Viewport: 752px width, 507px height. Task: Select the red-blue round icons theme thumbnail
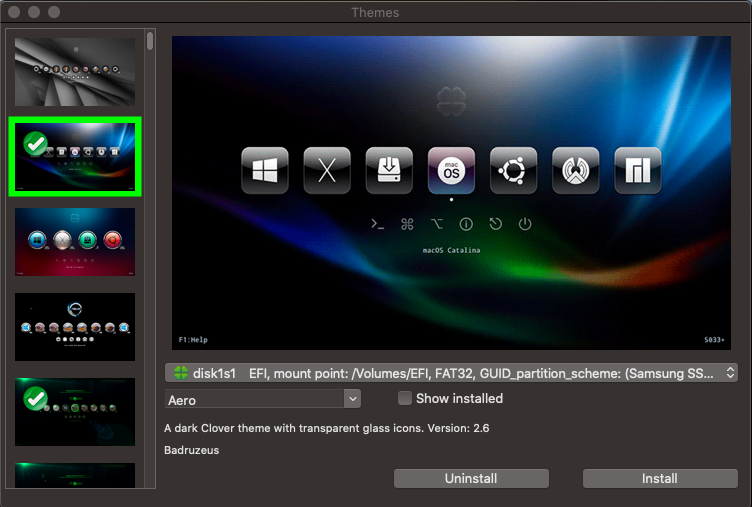75,242
